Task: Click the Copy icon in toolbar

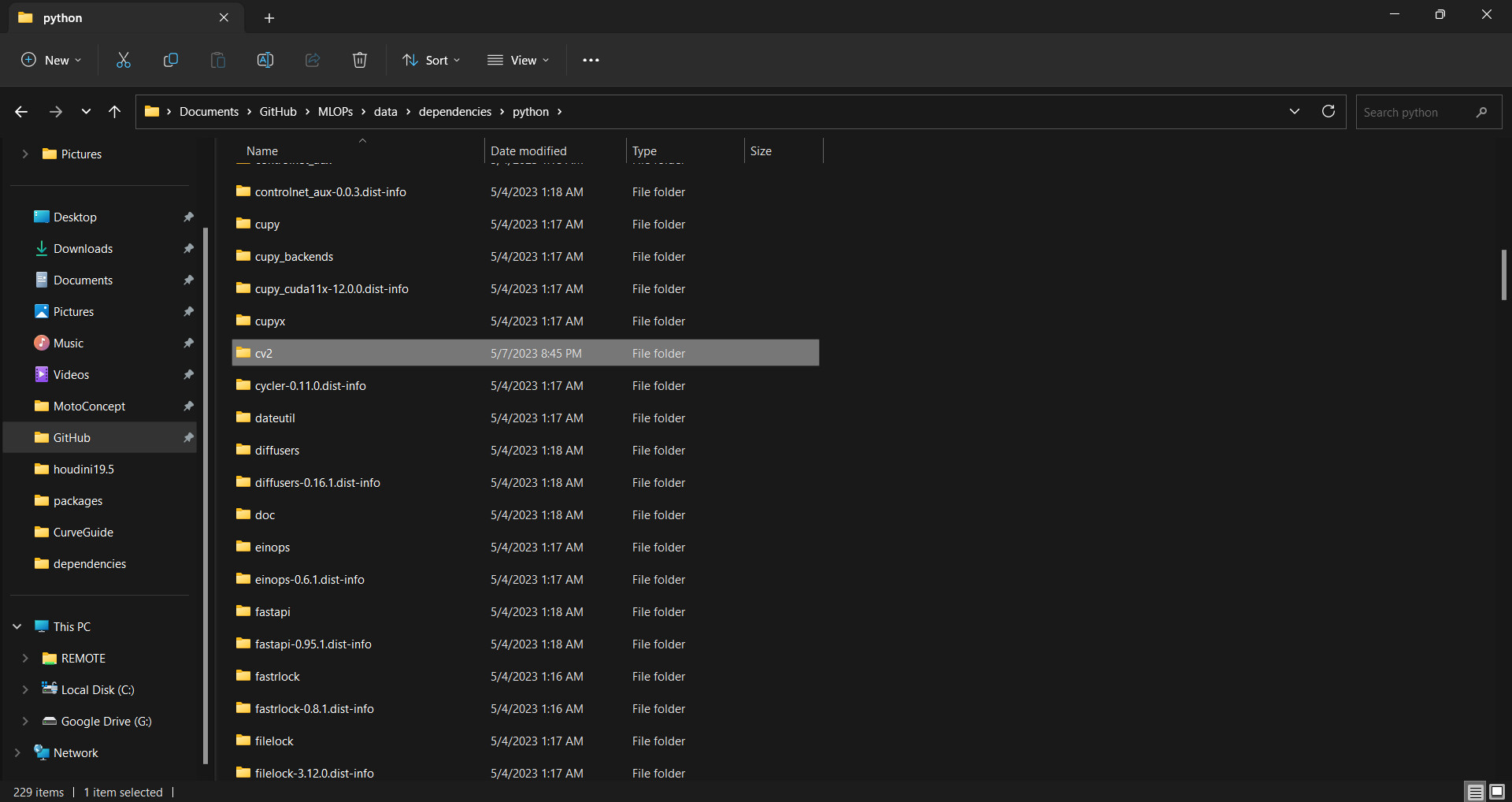Action: (171, 60)
